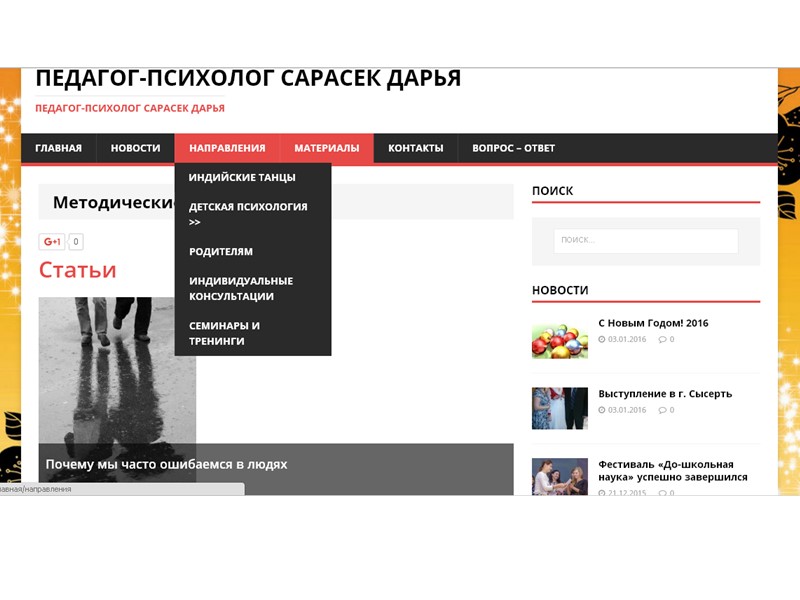Focus the Поиск search input field
Image resolution: width=800 pixels, height=600 pixels.
(646, 240)
